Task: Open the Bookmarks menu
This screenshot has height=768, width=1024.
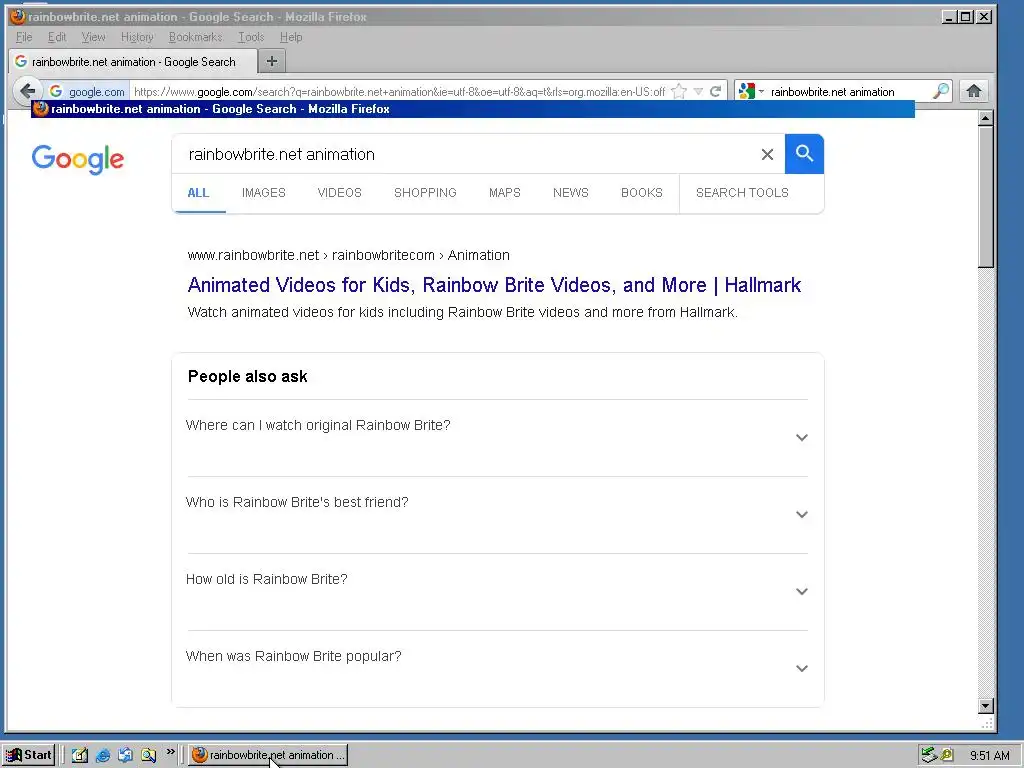Action: (x=195, y=37)
